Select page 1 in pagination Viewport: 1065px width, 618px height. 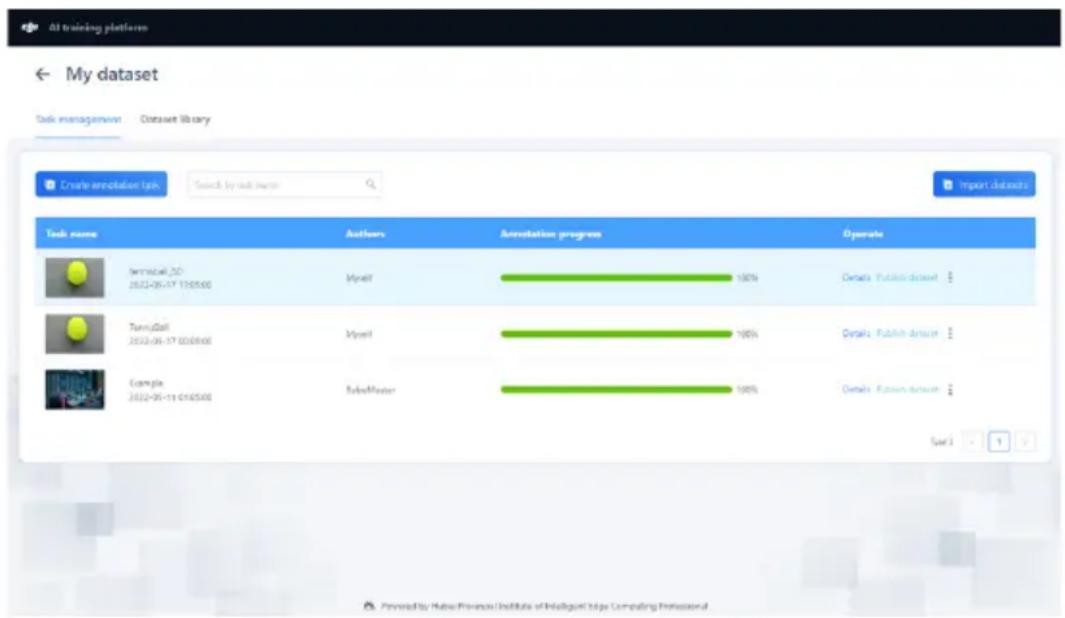tap(998, 442)
